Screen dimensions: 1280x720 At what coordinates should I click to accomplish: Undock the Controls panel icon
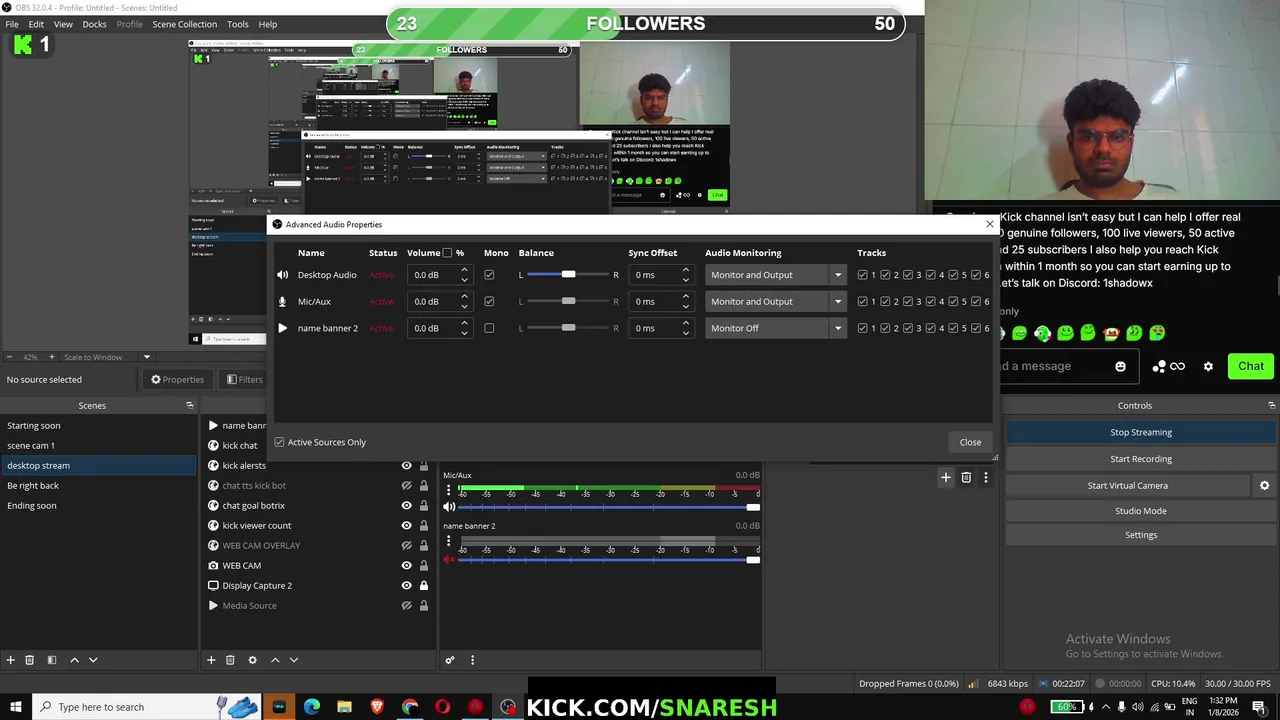[1272, 405]
